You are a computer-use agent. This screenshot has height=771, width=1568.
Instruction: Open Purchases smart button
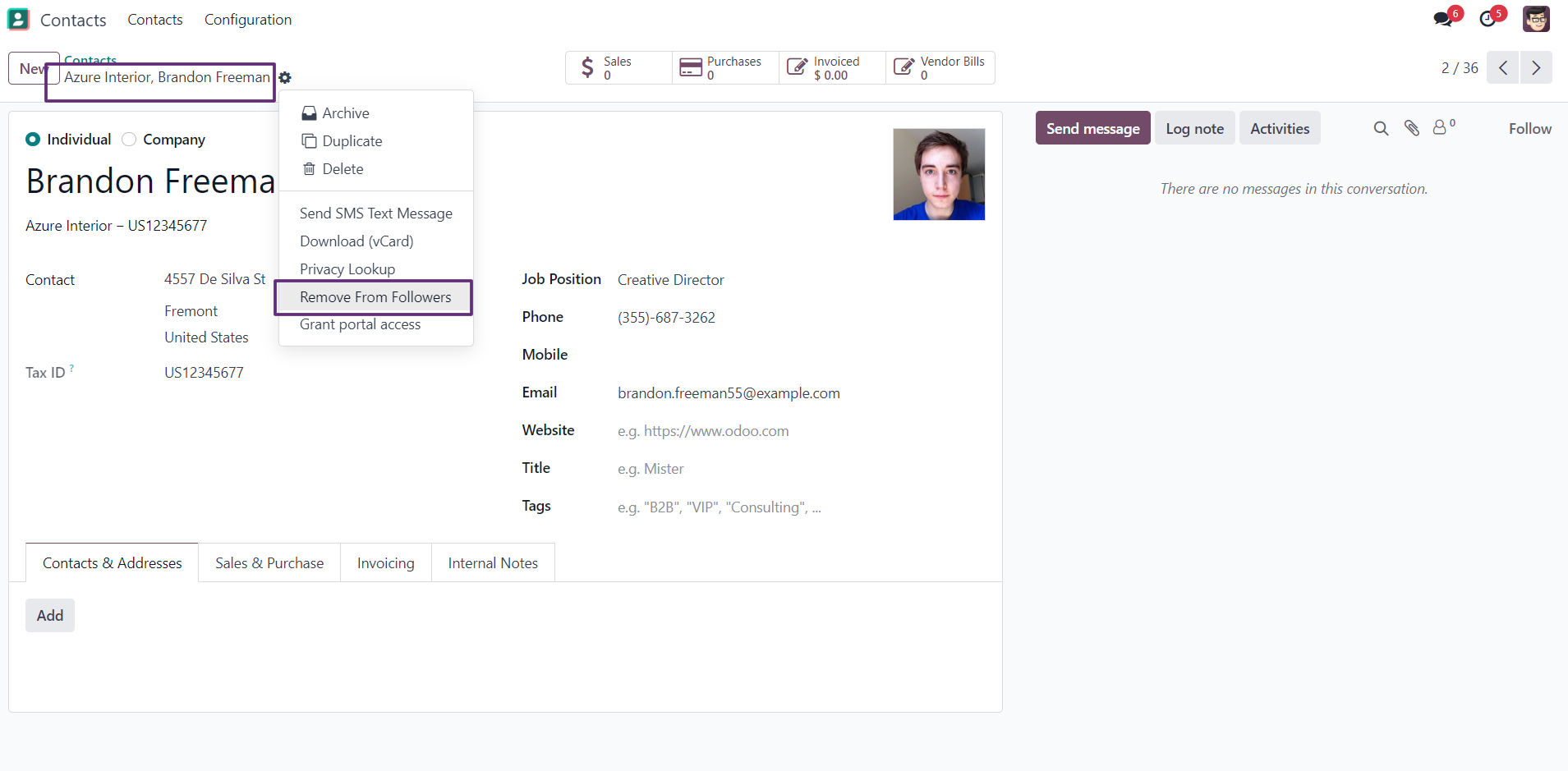[x=725, y=67]
